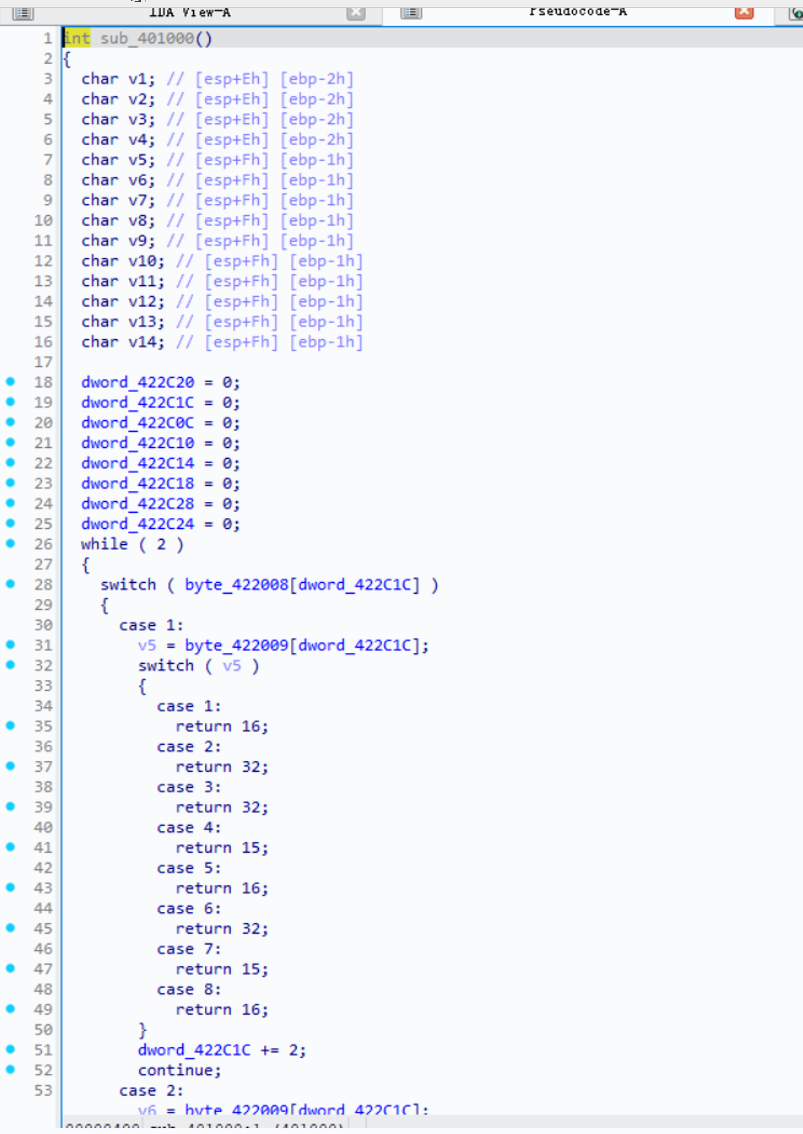
Task: Click 'case 7:' label on line 46
Action: 189,949
